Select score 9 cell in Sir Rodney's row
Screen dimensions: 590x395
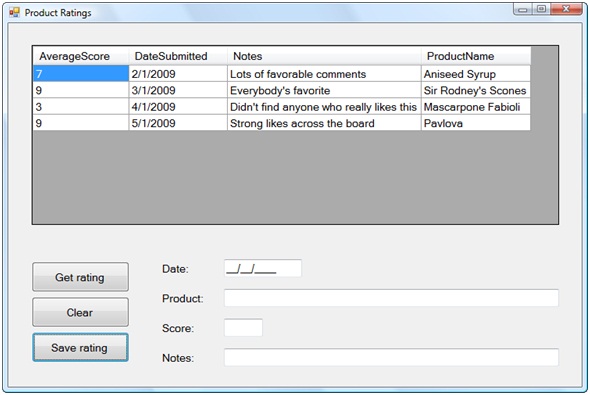[81, 90]
